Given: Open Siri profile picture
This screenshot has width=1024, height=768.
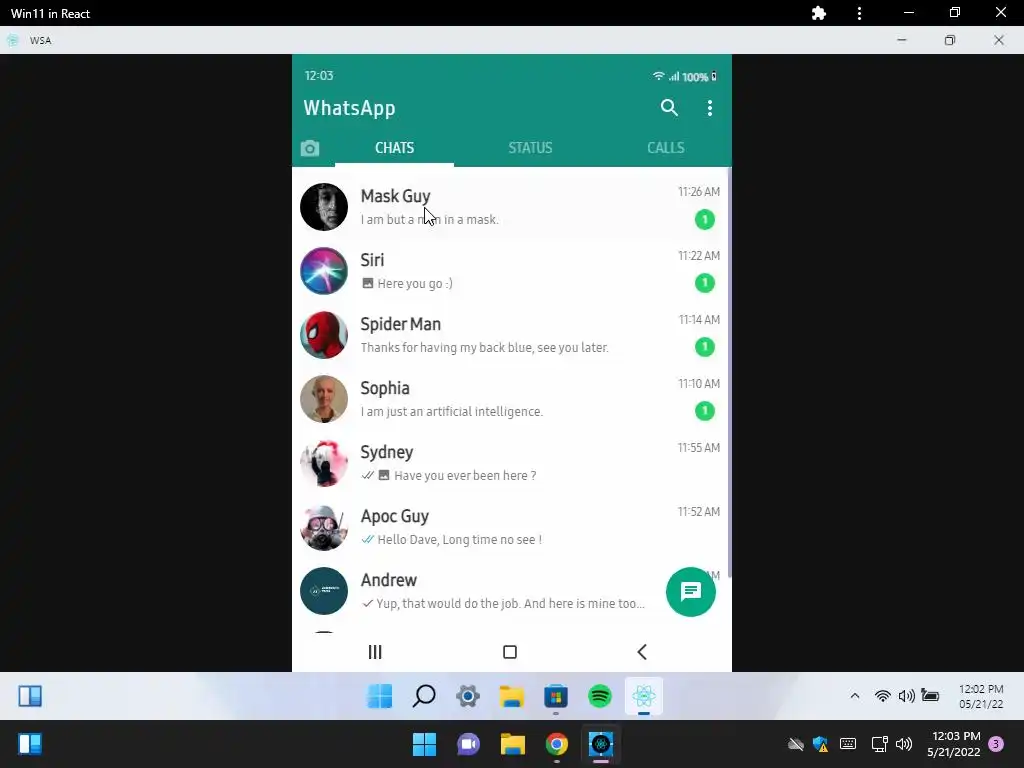Looking at the screenshot, I should pos(324,271).
